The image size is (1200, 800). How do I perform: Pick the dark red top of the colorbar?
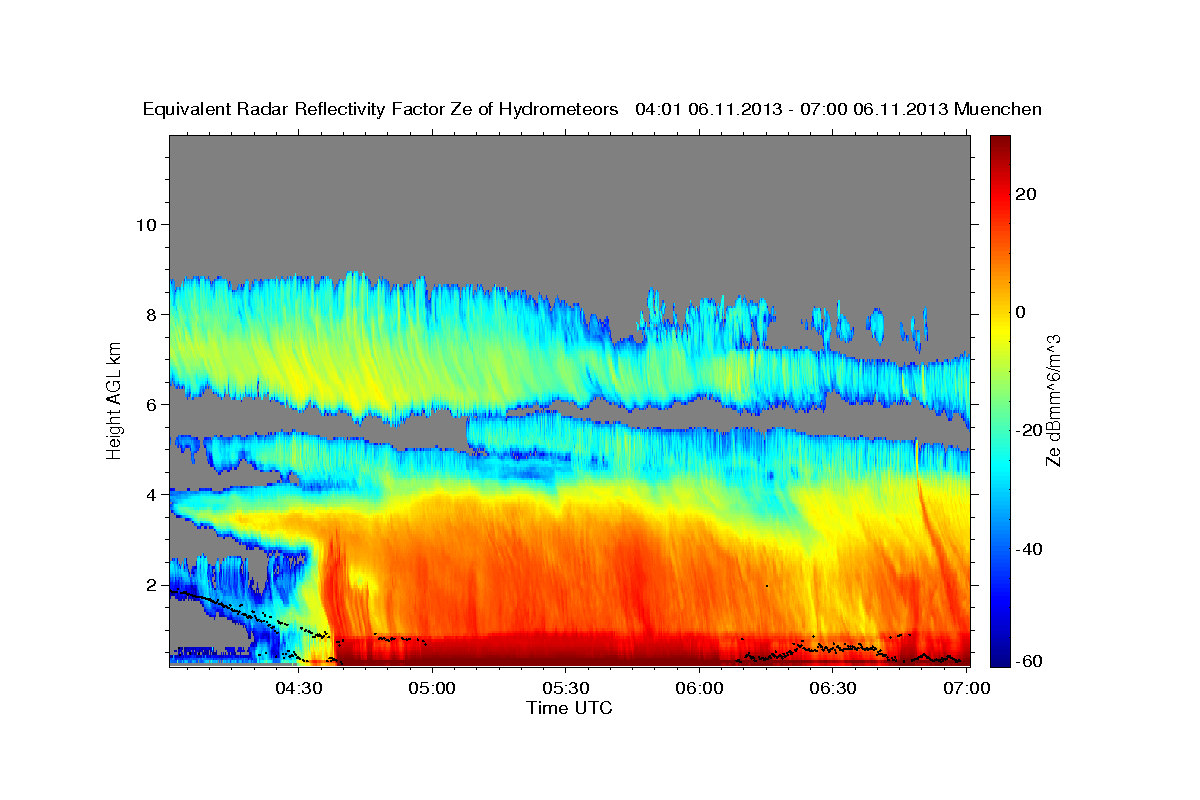tap(999, 142)
